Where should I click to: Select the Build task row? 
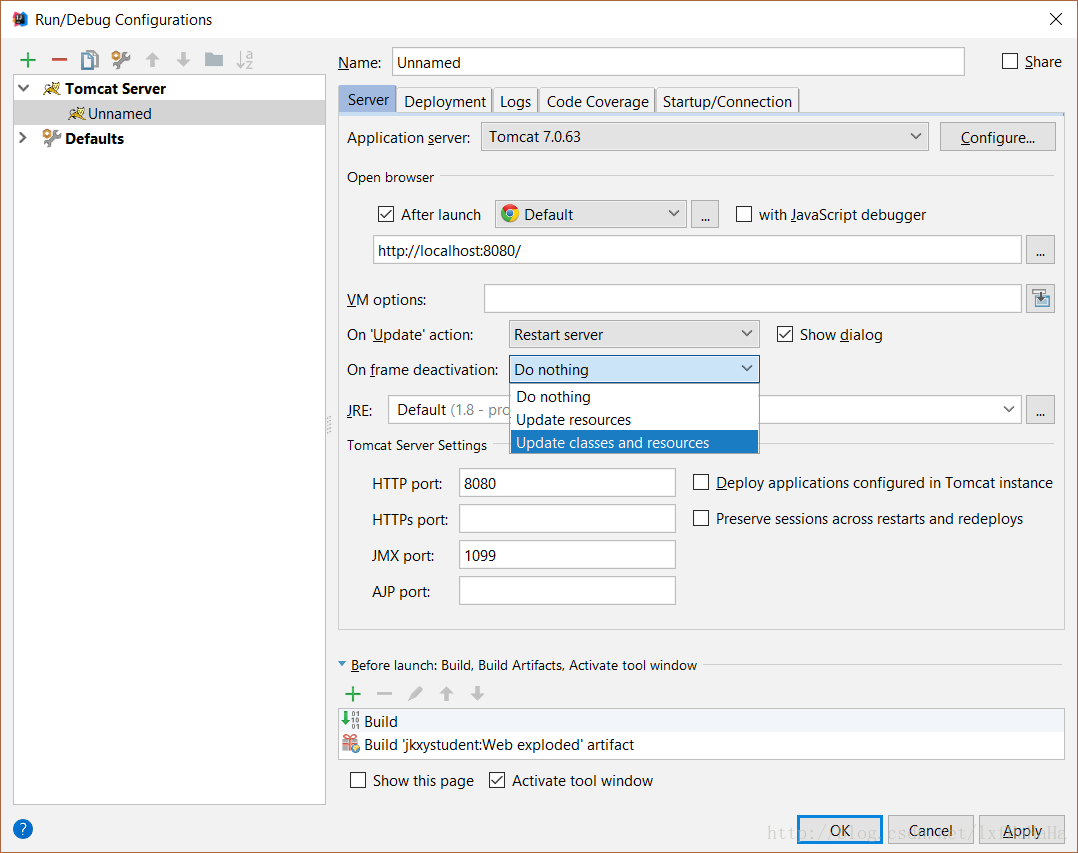pyautogui.click(x=701, y=721)
